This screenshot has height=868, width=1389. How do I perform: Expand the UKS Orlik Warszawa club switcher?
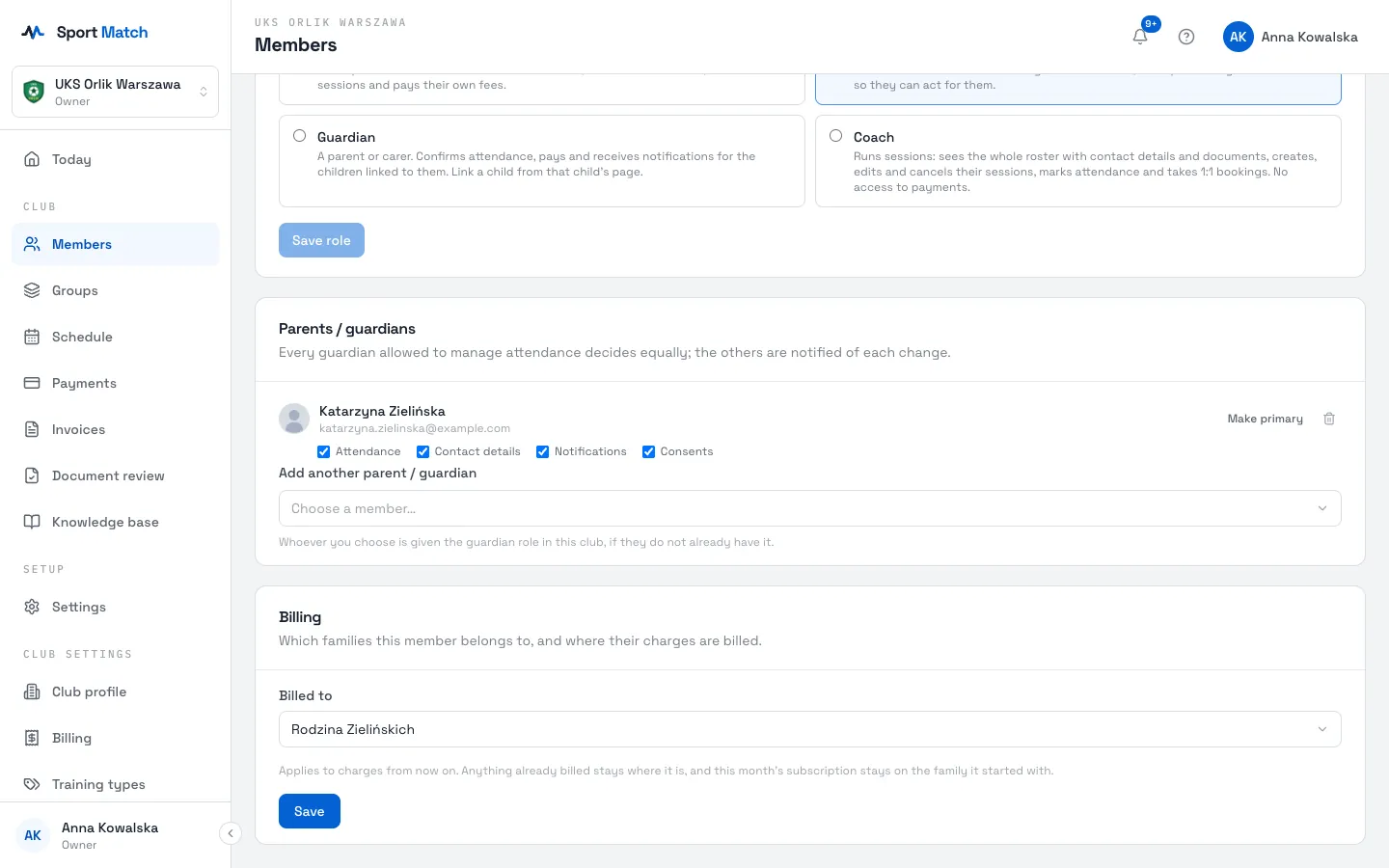pyautogui.click(x=116, y=92)
